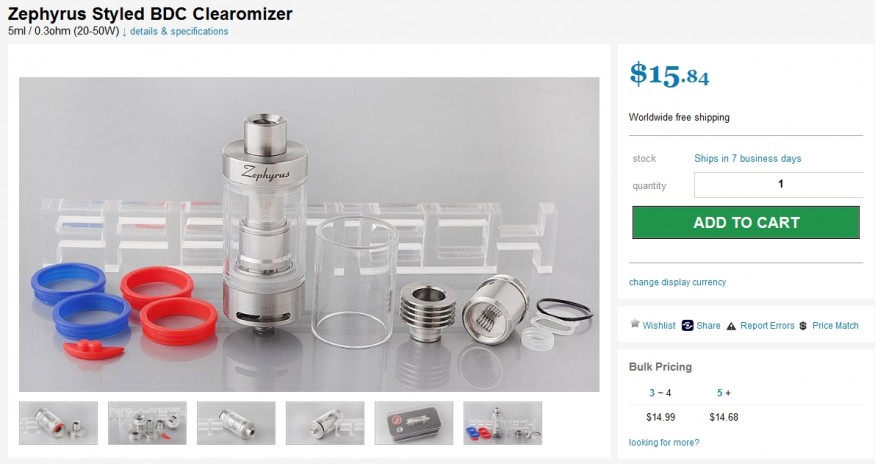Select the third product thumbnail
Screen dimensions: 875x464
[236, 423]
